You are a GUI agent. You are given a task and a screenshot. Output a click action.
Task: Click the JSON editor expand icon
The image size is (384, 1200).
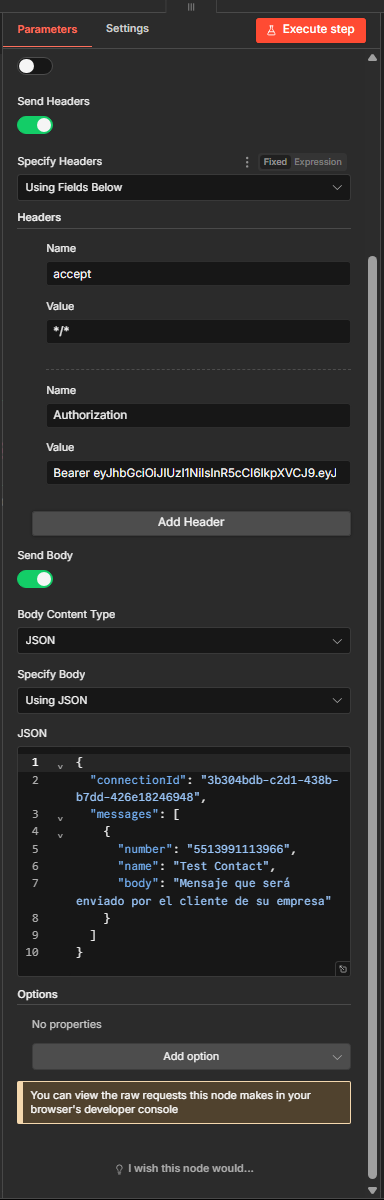pyautogui.click(x=342, y=969)
